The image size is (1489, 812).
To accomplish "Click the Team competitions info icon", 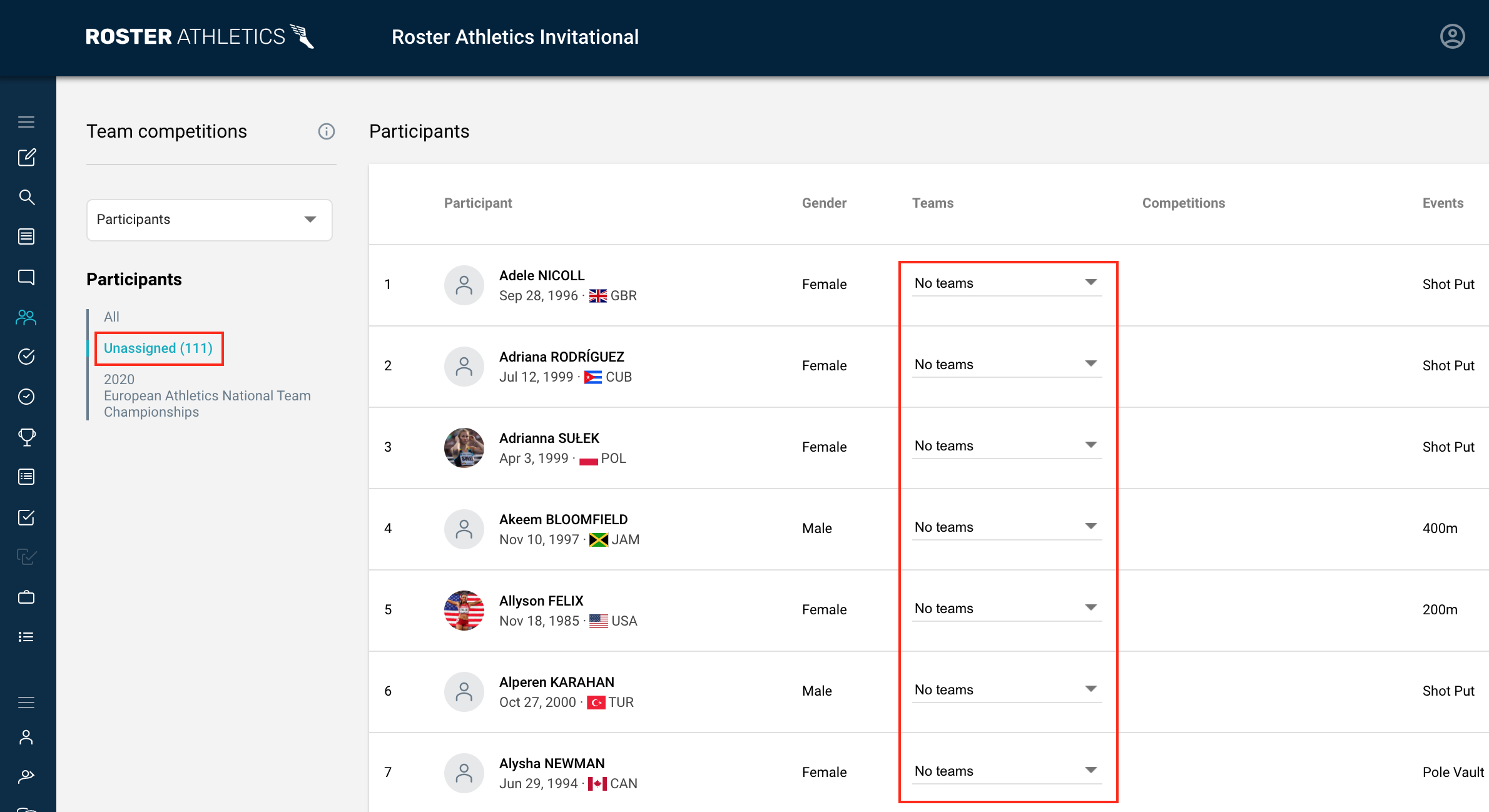I will [x=326, y=131].
